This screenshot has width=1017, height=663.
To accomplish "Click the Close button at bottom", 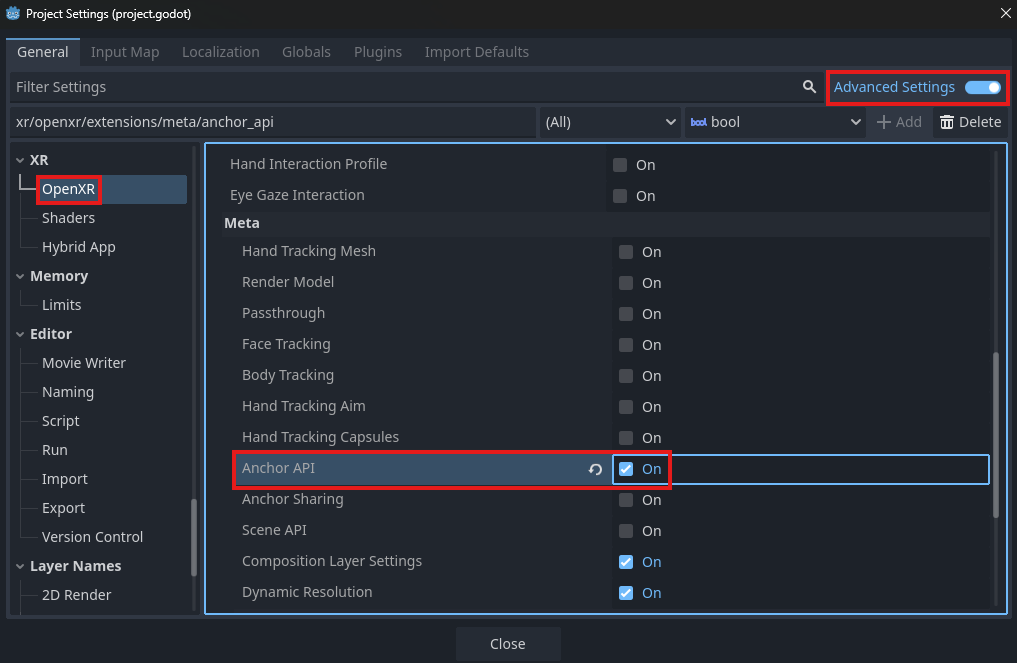I will [508, 644].
